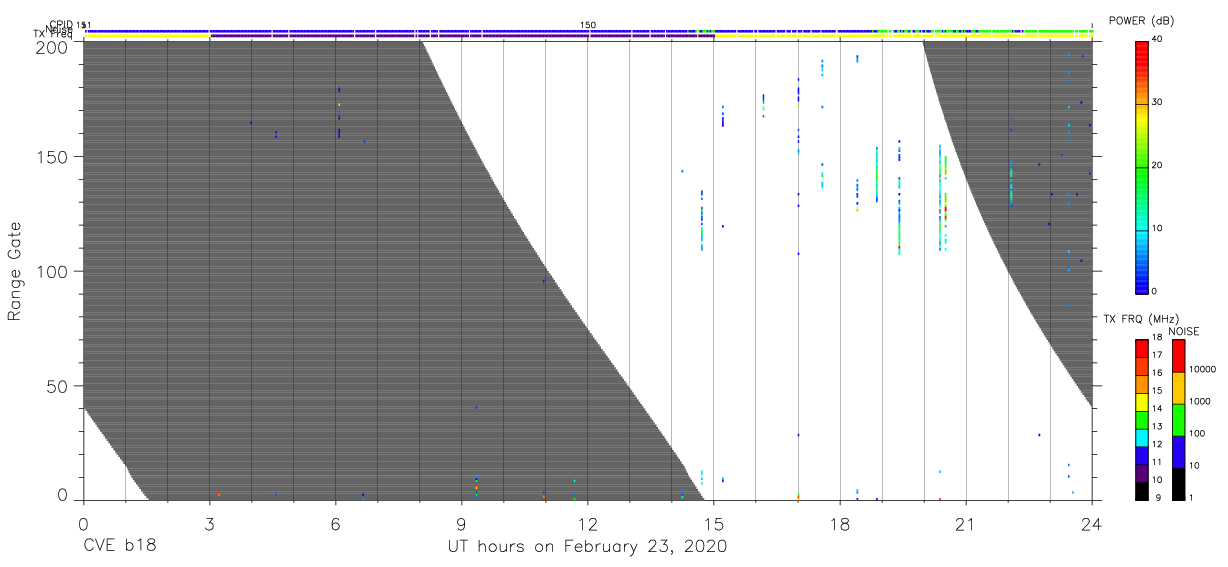Click the purple 10-11 MHz frequency swatch
The image size is (1228, 567).
click(x=1142, y=473)
